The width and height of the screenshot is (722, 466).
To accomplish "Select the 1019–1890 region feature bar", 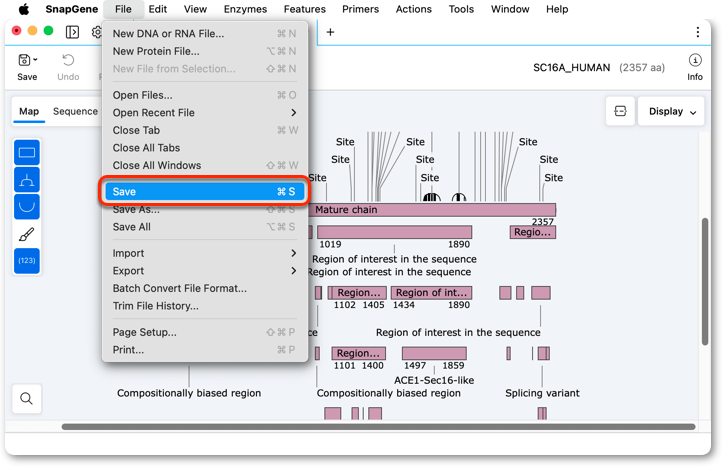I will (x=395, y=232).
